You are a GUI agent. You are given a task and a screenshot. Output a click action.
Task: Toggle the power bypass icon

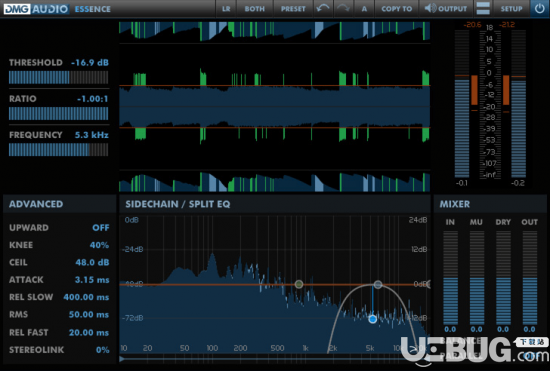pyautogui.click(x=540, y=8)
